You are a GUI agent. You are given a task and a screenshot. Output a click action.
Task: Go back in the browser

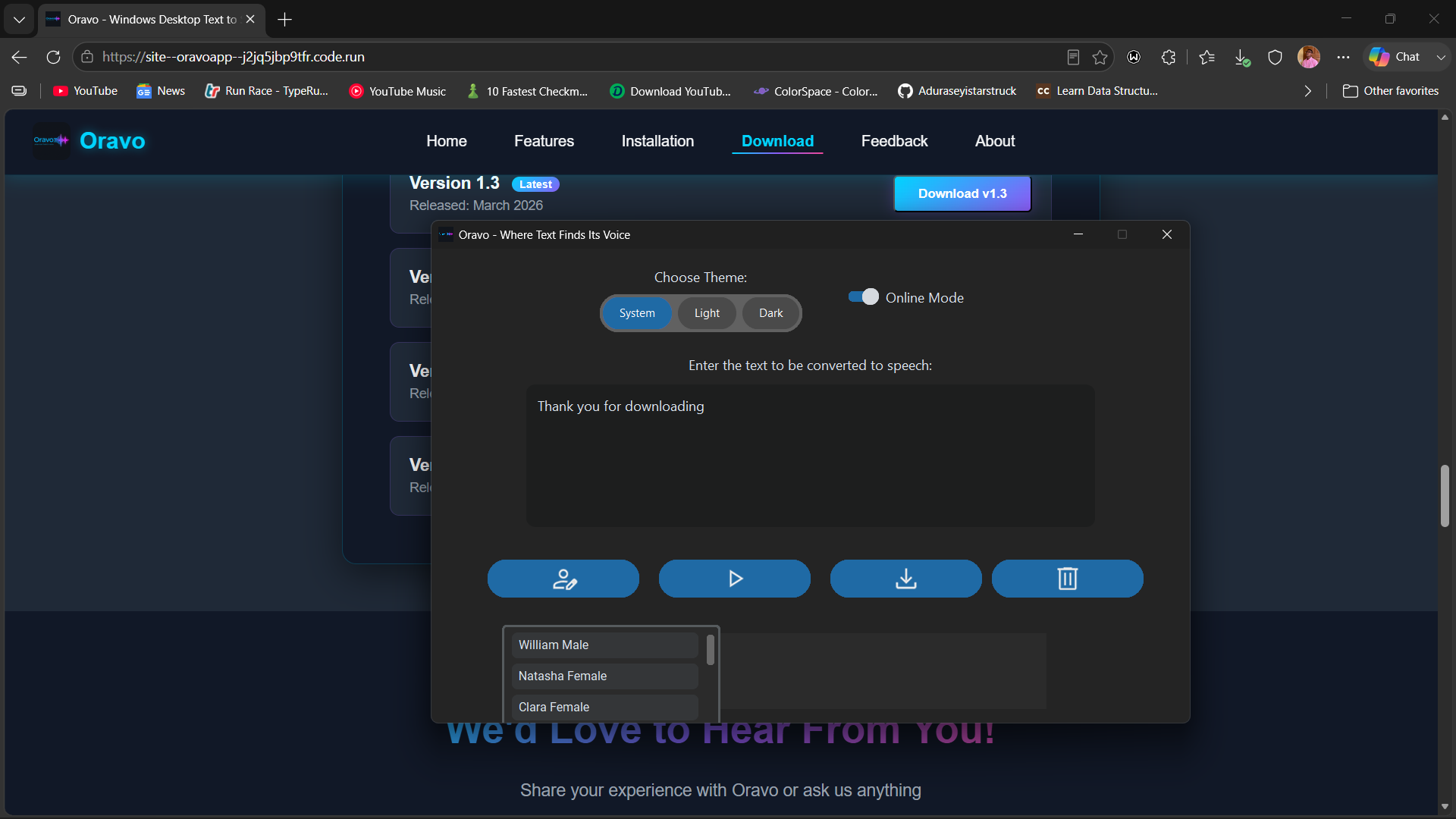(x=20, y=57)
